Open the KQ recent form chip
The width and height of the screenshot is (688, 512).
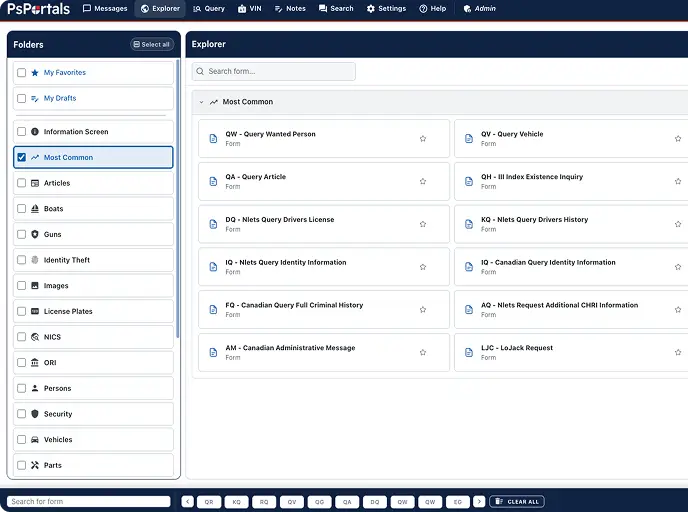coord(236,502)
